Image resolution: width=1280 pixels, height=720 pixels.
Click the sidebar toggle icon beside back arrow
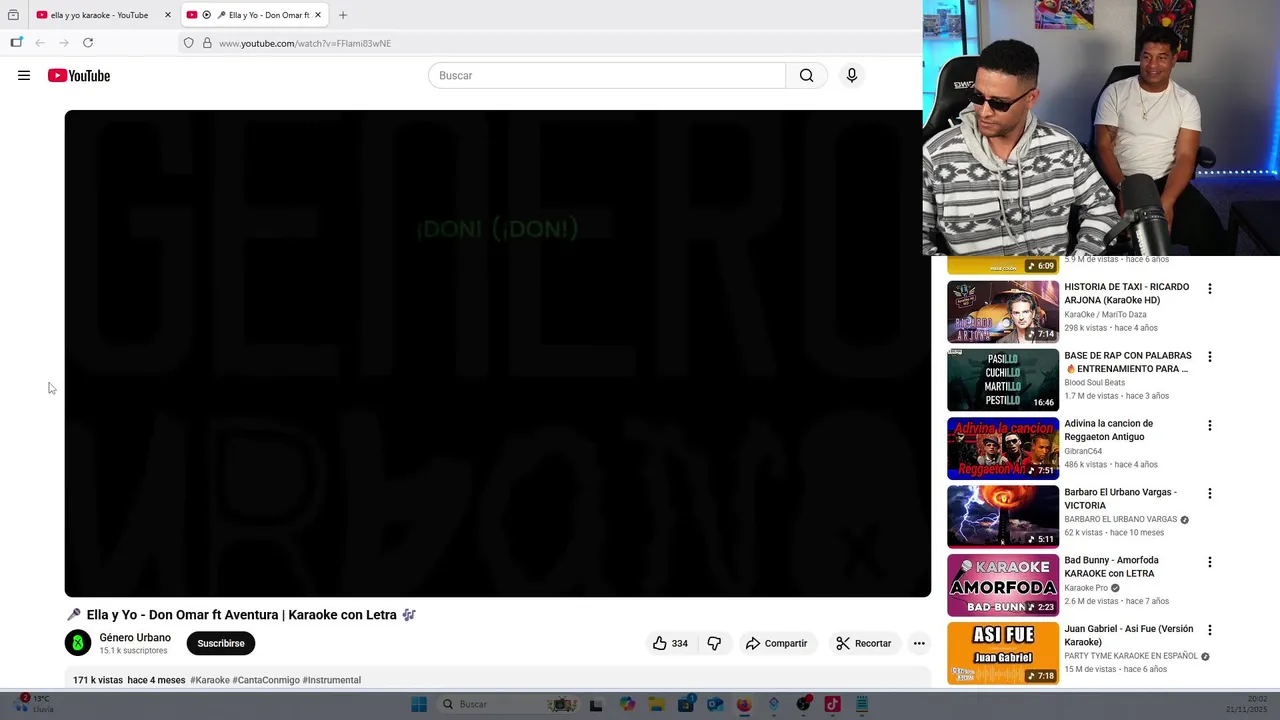16,43
